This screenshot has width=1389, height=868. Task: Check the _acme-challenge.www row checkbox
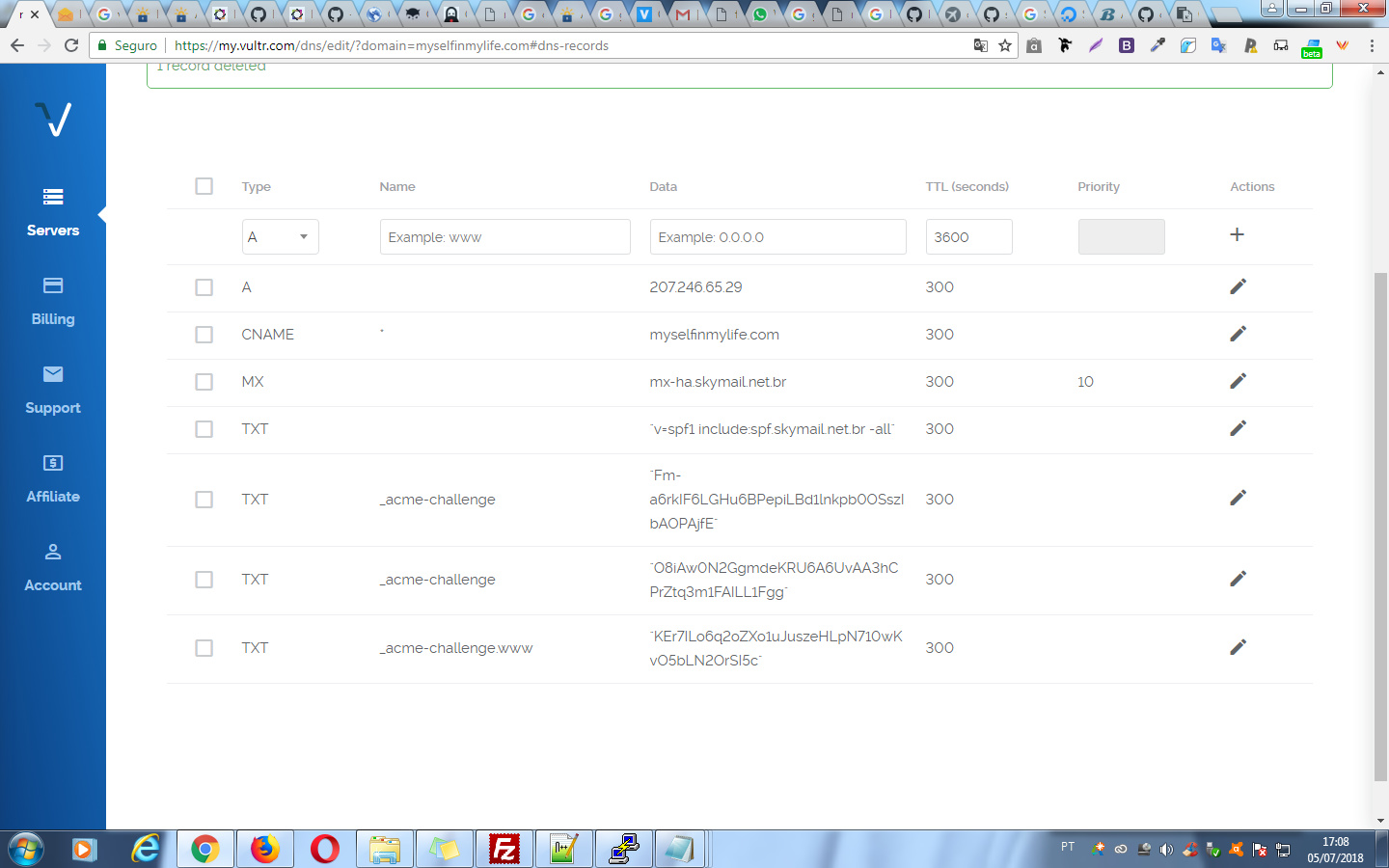tap(204, 648)
